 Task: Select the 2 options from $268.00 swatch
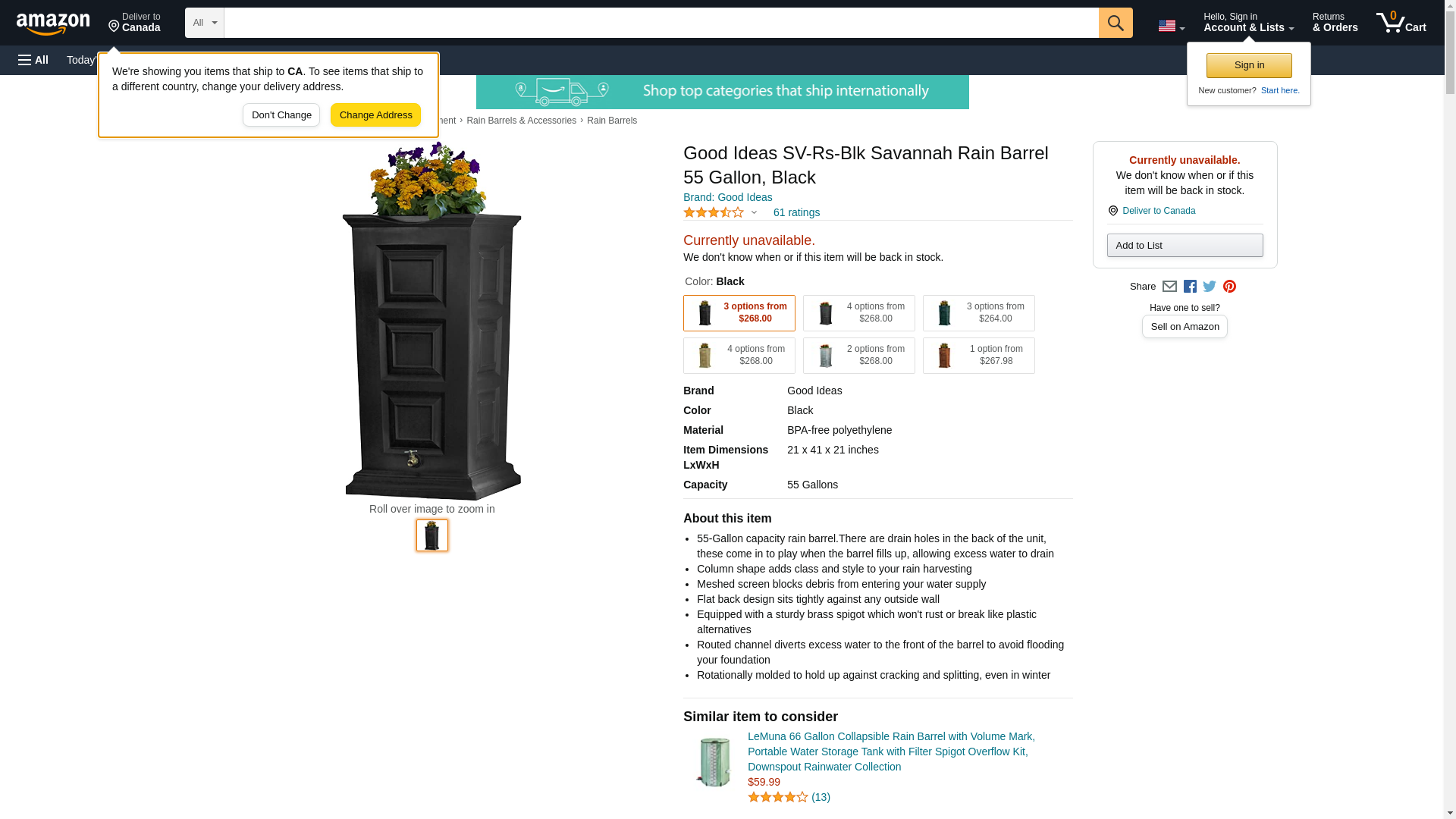pyautogui.click(x=858, y=356)
